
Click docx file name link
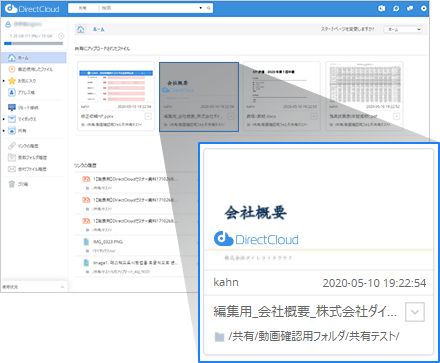click(261, 116)
